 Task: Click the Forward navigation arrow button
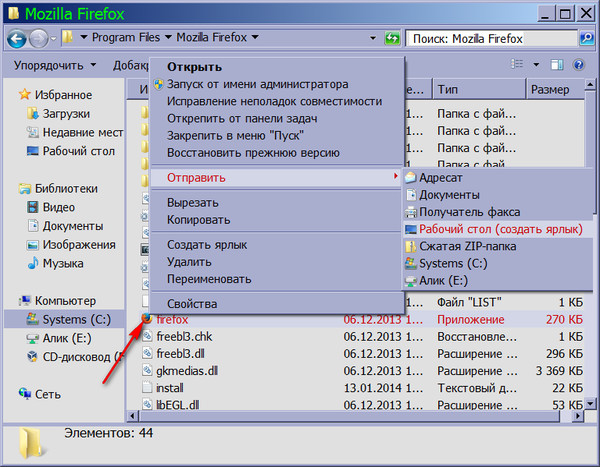[38, 38]
